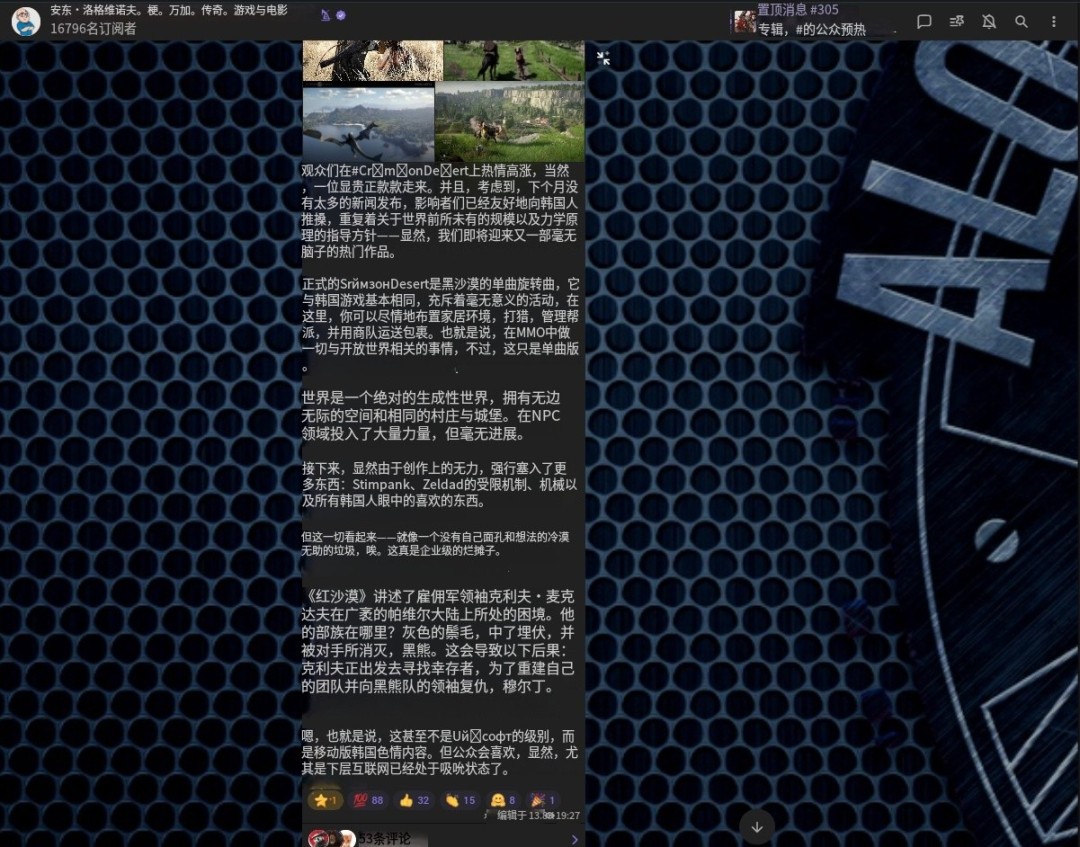1080x847 pixels.
Task: Expand comments using the right chevron arrow
Action: (574, 839)
